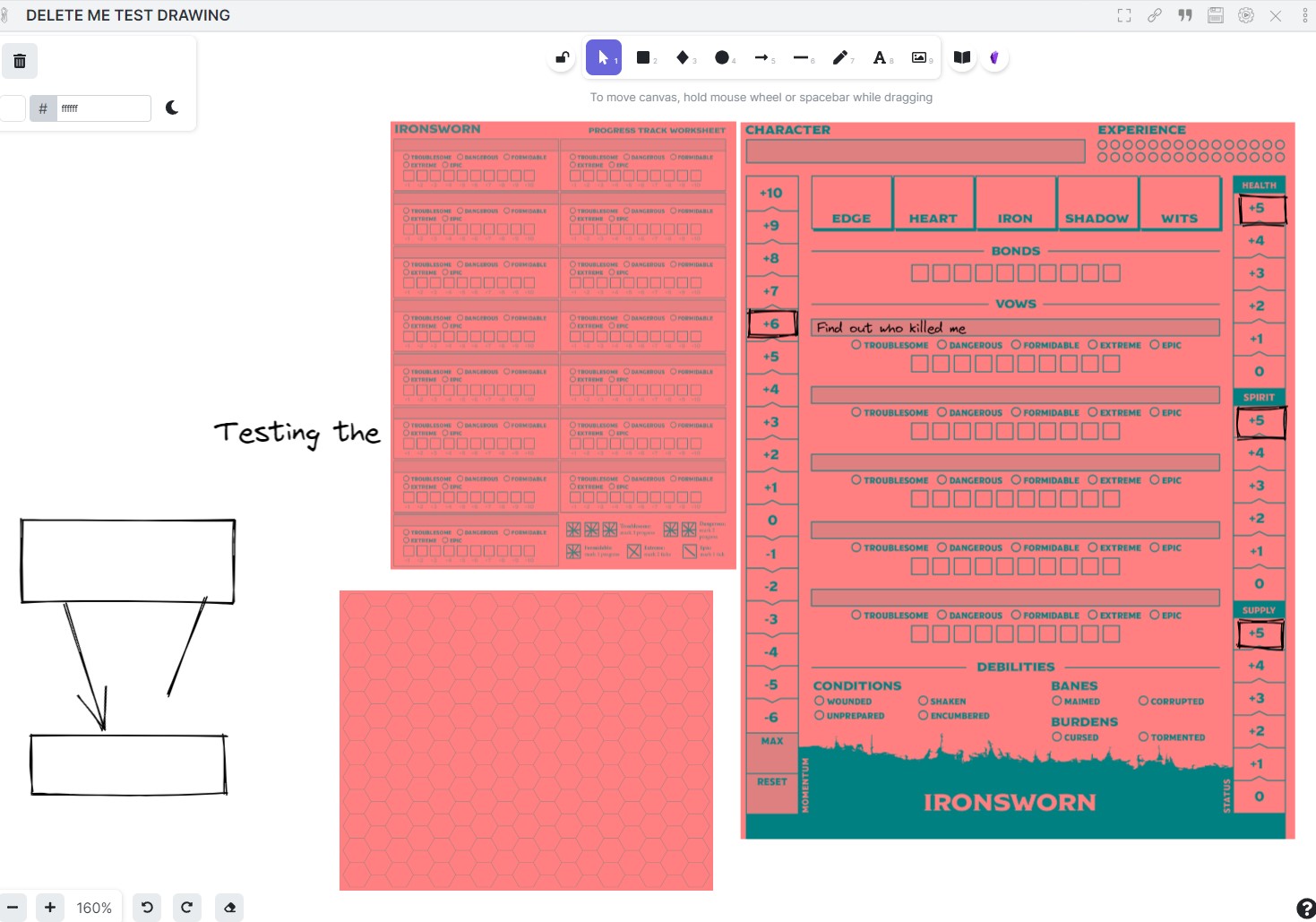This screenshot has height=922, width=1316.
Task: Click the purple Obsidian gem tools icon
Action: 994,57
